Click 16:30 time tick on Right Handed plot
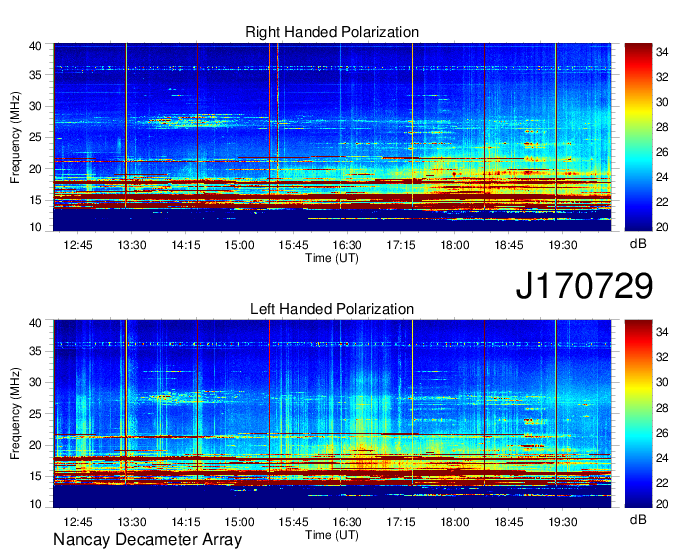The image size is (680, 552). [x=347, y=245]
